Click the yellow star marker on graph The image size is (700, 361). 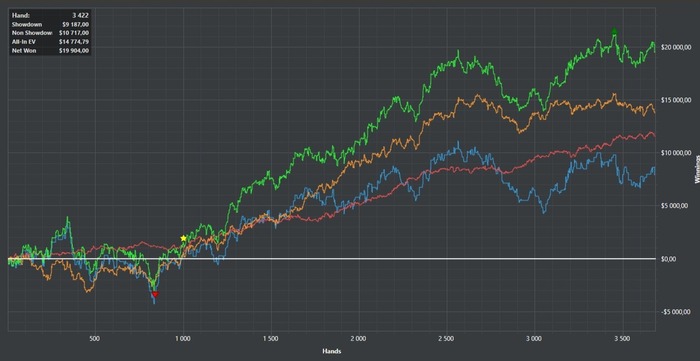click(x=183, y=238)
